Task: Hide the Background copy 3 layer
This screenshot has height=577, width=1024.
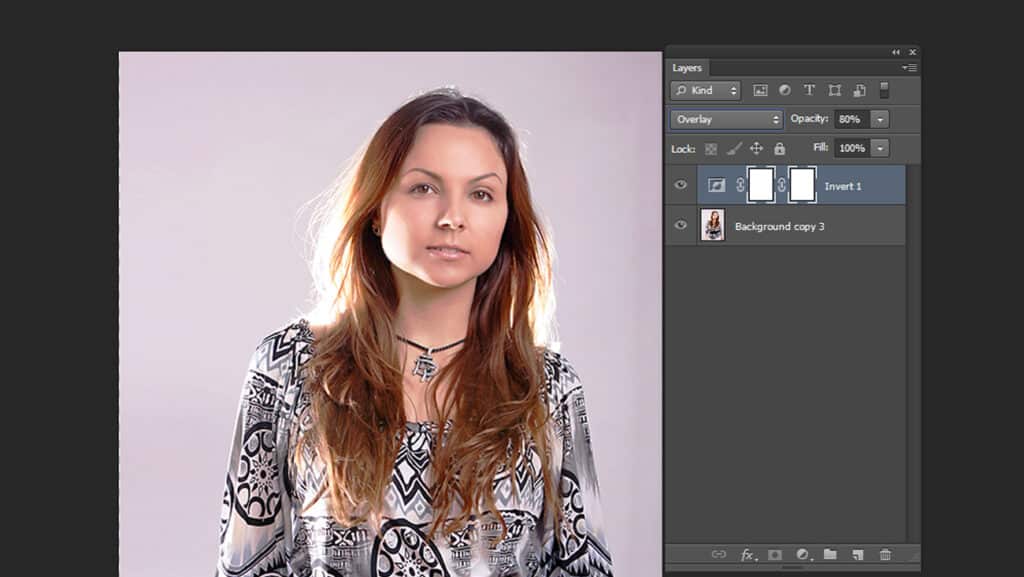Action: coord(681,225)
